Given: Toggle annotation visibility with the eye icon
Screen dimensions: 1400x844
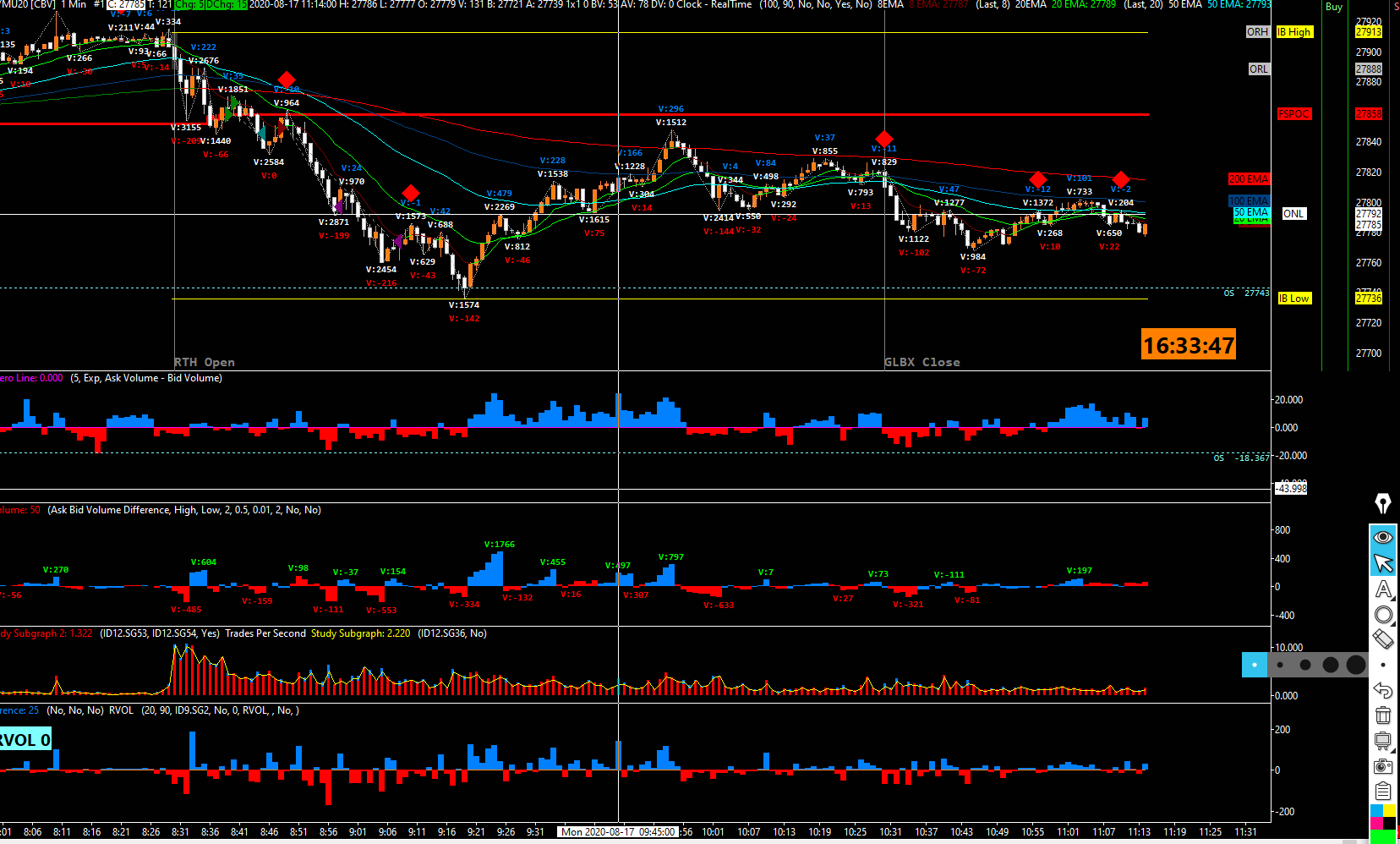Looking at the screenshot, I should click(x=1383, y=537).
